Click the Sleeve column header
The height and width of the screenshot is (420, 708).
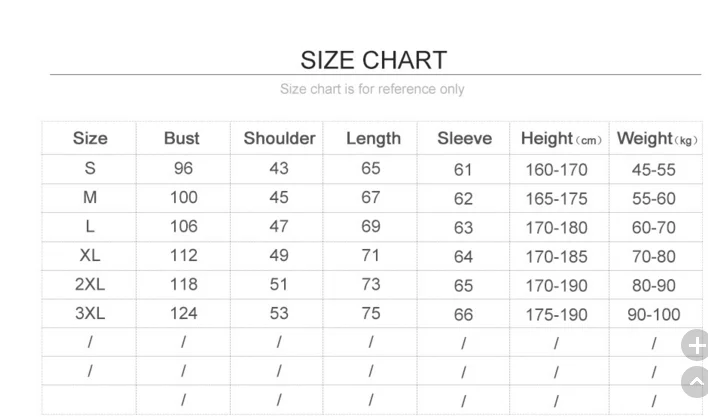[x=464, y=138]
